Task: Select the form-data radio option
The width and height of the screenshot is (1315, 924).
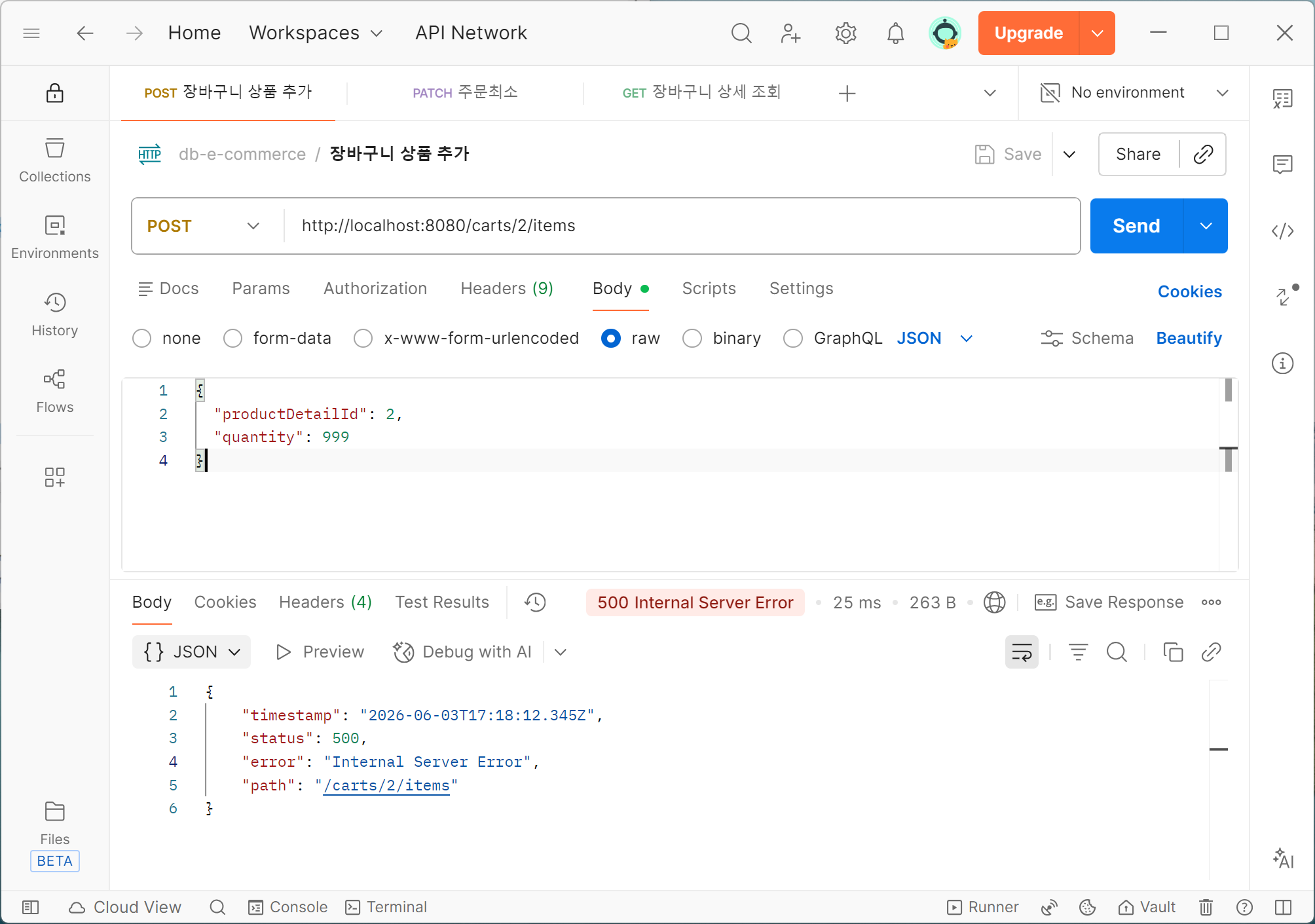Action: [x=233, y=339]
